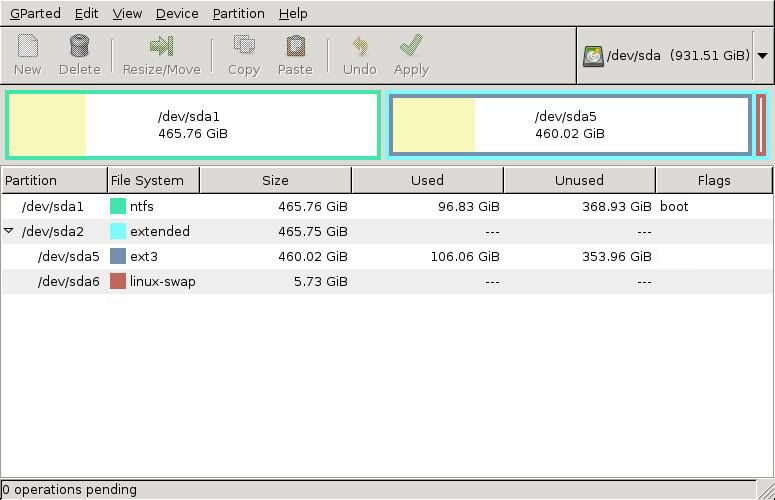The height and width of the screenshot is (500, 775).
Task: Collapse the /dev/sda2 extended partition tree
Action: [9, 231]
